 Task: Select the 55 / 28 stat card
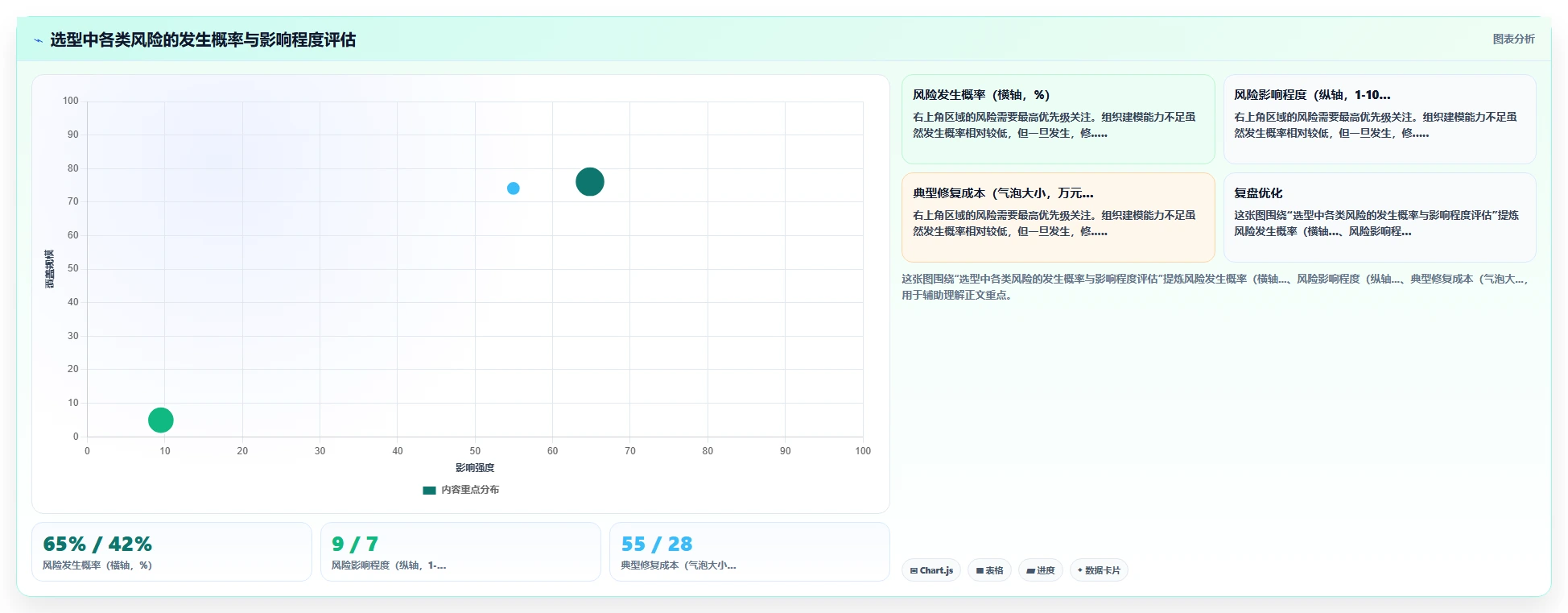[x=749, y=552]
